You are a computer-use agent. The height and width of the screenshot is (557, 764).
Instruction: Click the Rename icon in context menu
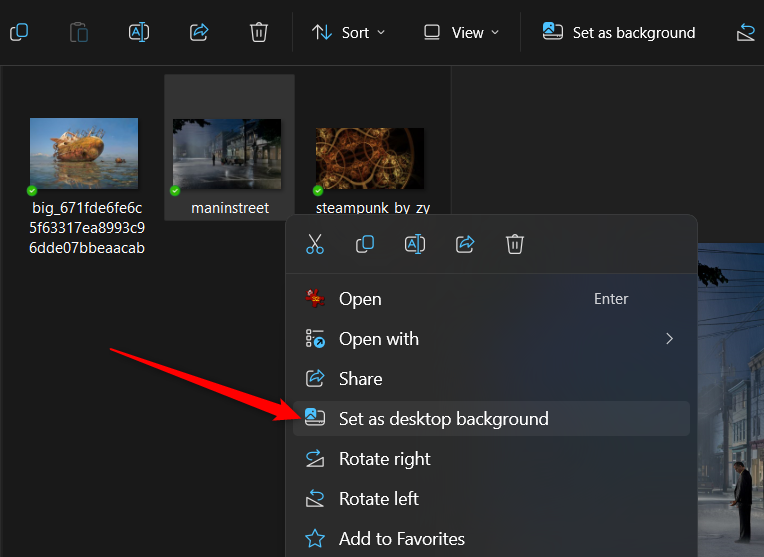coord(415,244)
